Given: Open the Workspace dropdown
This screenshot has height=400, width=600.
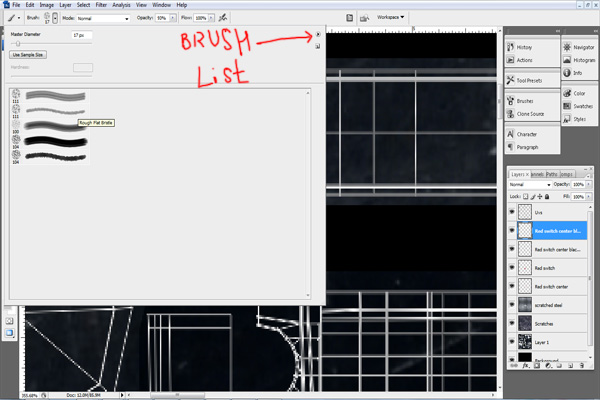Looking at the screenshot, I should 390,17.
